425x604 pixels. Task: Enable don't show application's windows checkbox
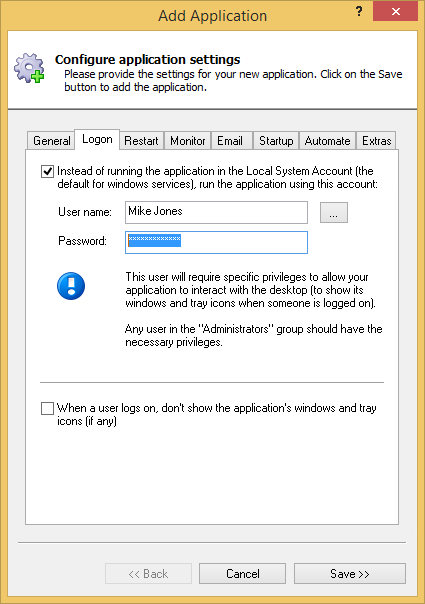[47, 408]
